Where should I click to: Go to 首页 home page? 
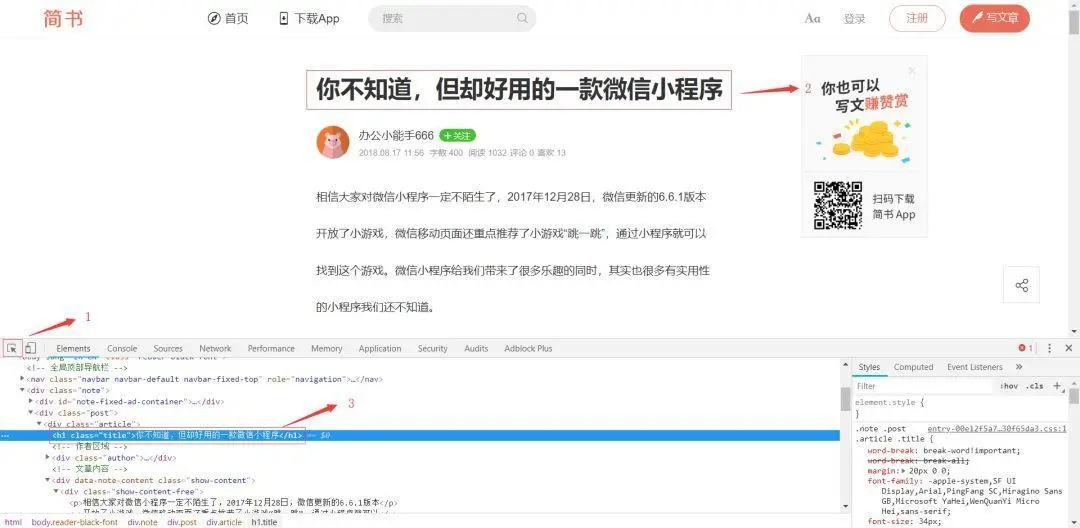[228, 19]
